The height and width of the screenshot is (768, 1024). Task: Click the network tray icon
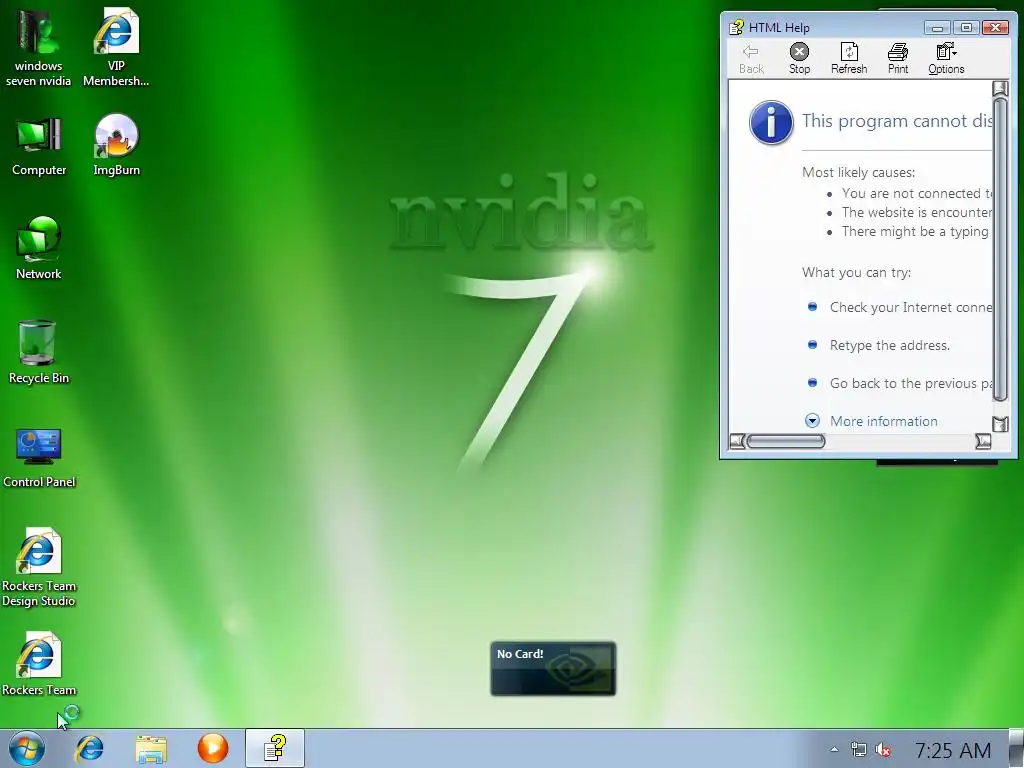coord(859,750)
